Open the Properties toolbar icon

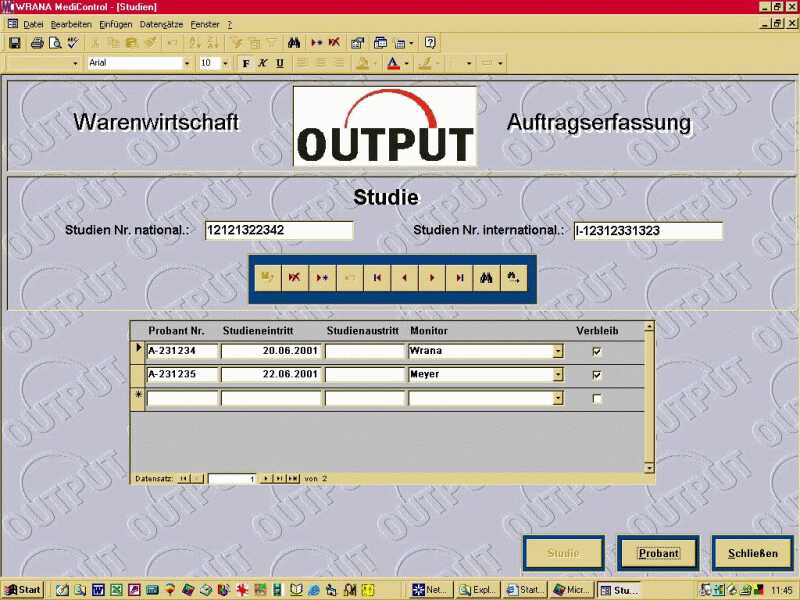tap(357, 43)
